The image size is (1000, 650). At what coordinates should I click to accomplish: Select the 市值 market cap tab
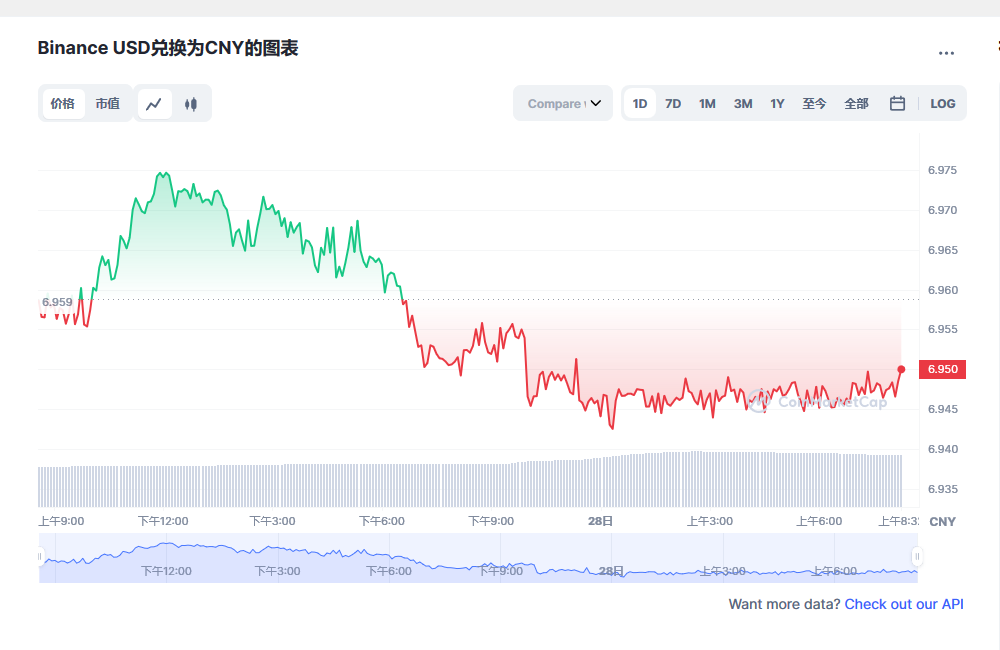(x=108, y=104)
